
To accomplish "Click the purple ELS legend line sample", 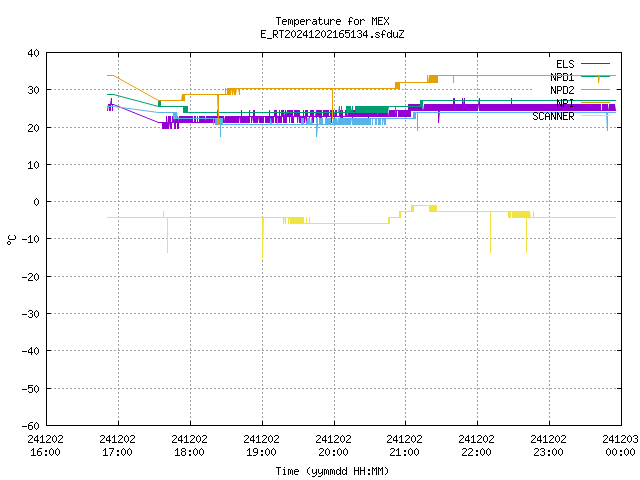I will [x=595, y=64].
